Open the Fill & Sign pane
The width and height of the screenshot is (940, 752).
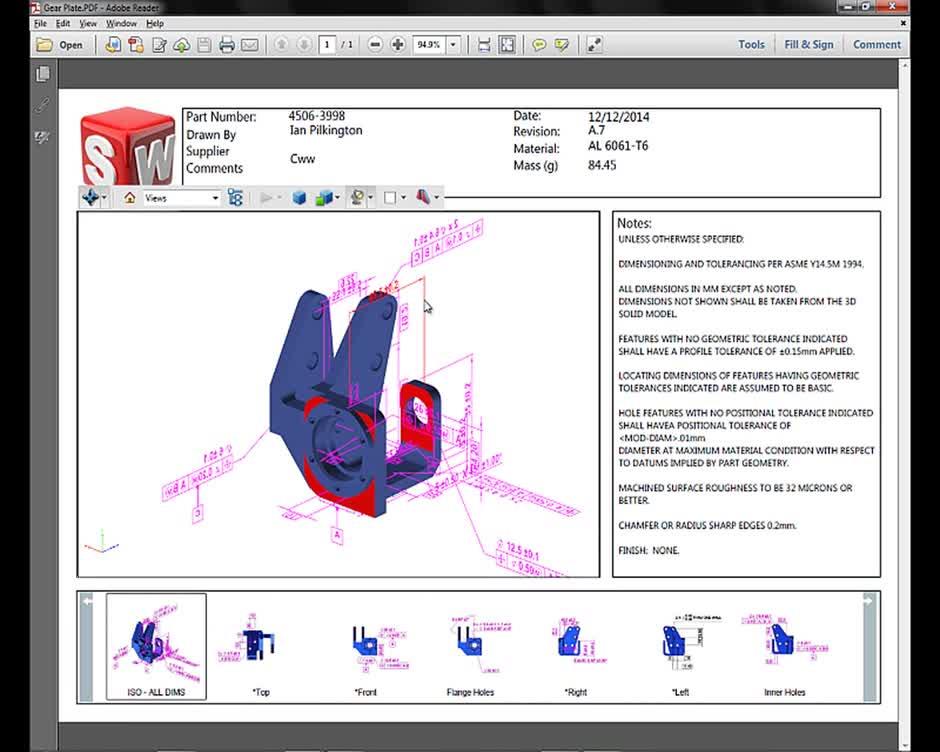coord(808,44)
